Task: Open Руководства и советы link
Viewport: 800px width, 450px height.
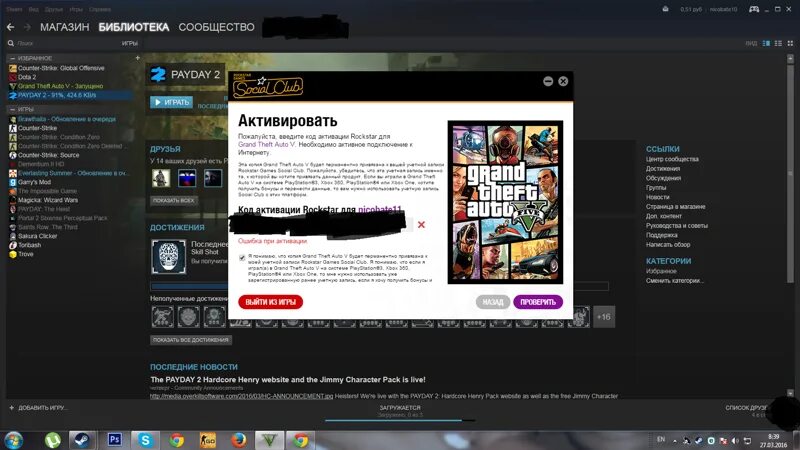Action: pyautogui.click(x=677, y=226)
